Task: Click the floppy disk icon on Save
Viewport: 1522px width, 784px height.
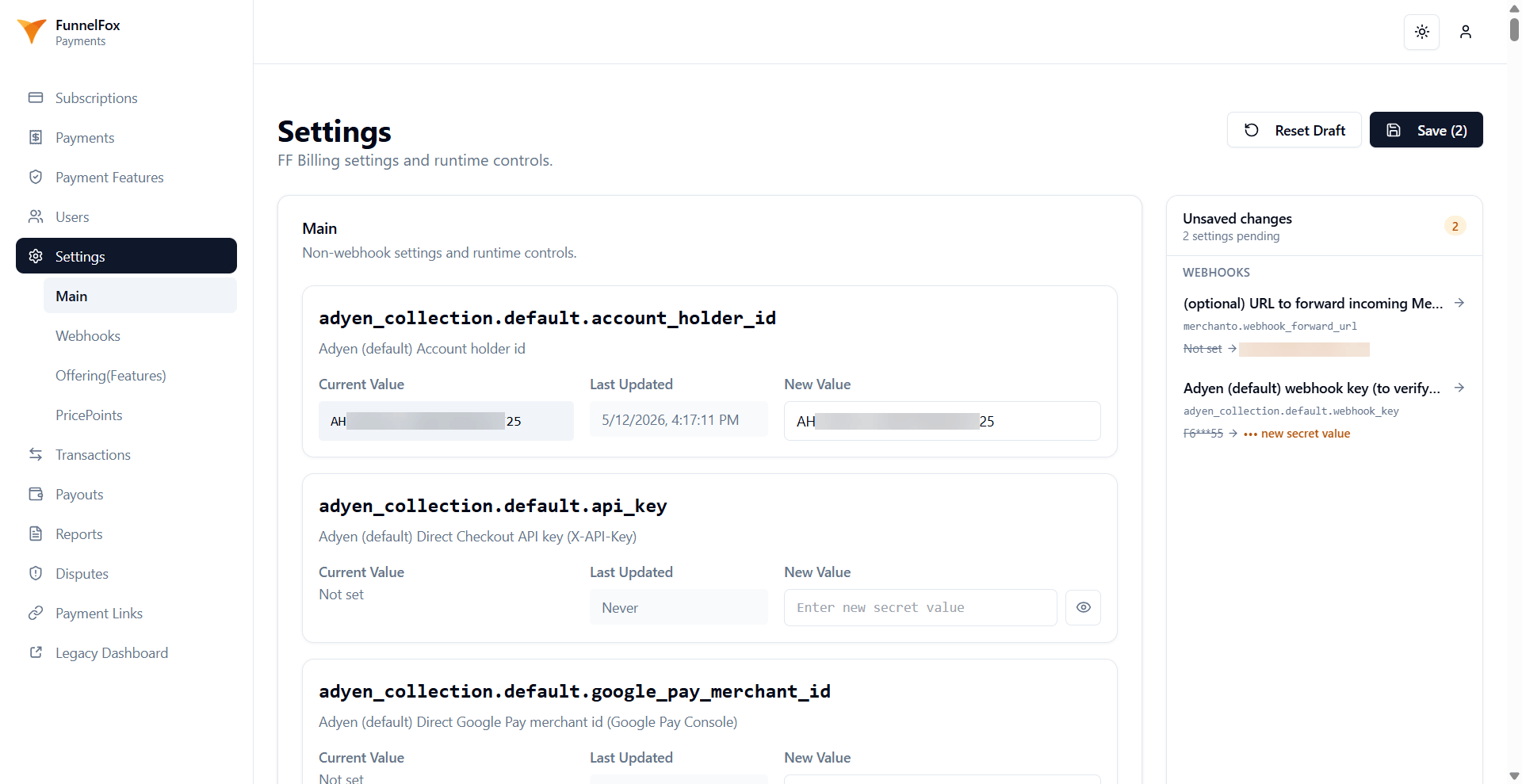Action: click(1394, 130)
